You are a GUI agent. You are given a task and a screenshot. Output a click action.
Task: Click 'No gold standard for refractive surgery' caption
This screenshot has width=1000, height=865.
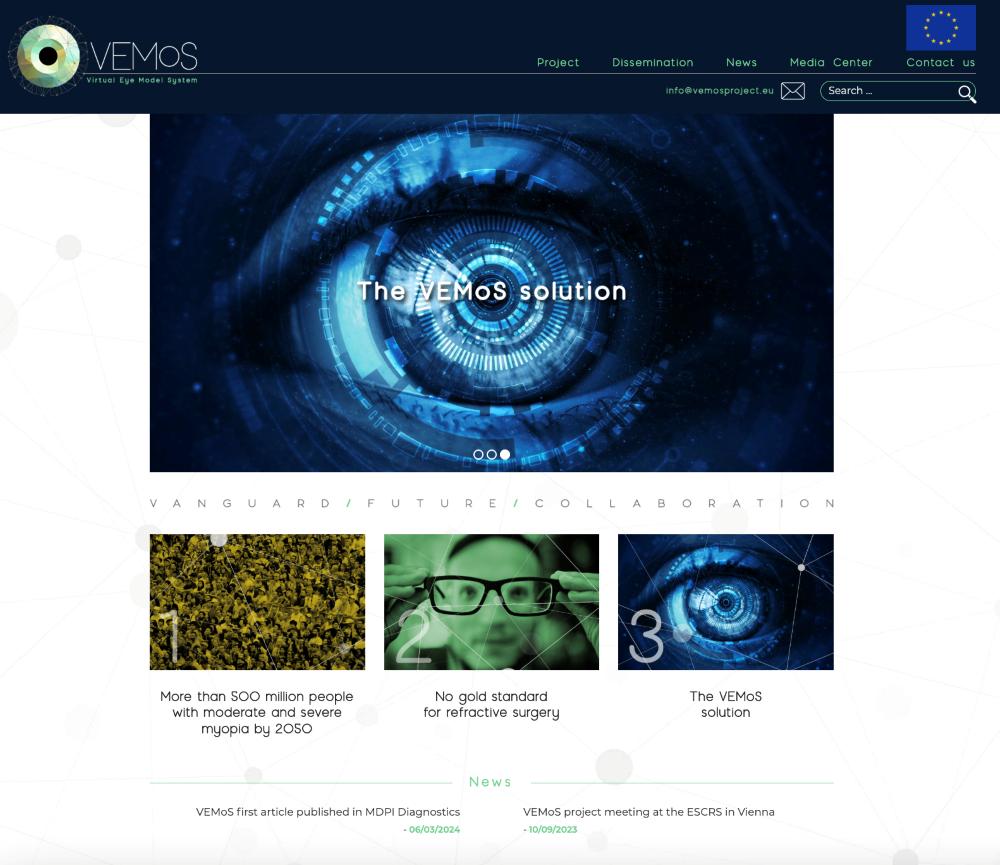click(492, 704)
